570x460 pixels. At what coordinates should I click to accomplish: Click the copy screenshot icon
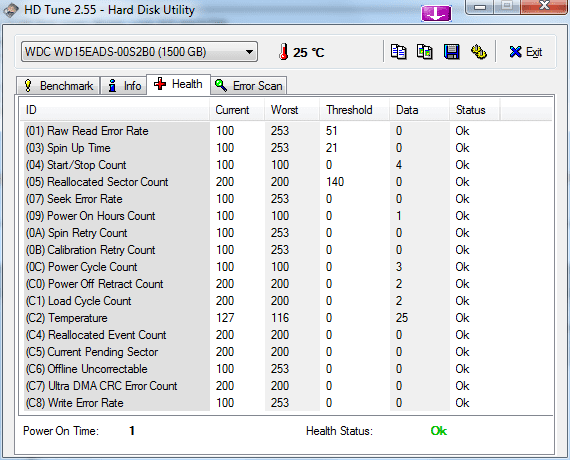[425, 52]
